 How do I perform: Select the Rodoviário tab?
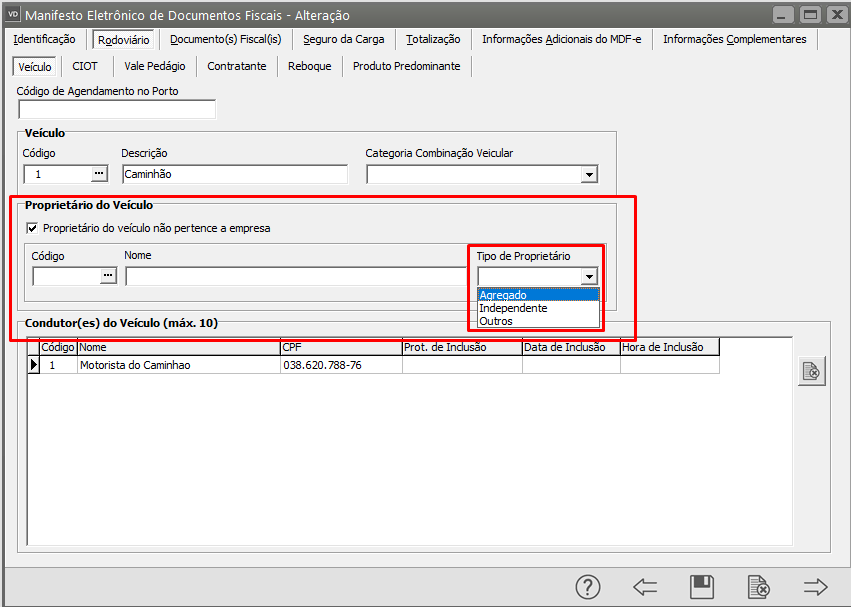pyautogui.click(x=124, y=40)
